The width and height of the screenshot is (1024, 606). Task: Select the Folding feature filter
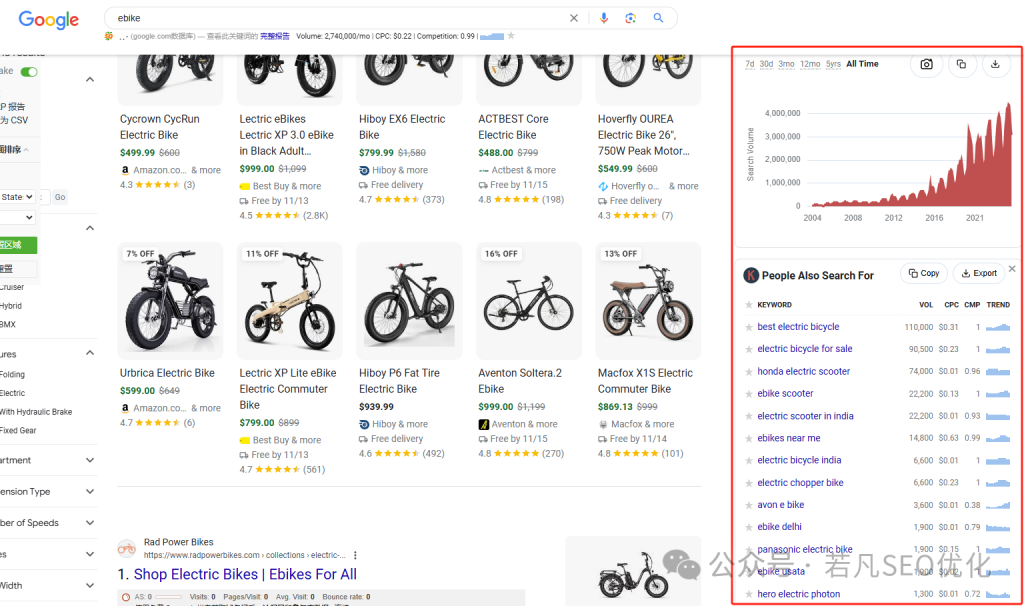pos(12,375)
